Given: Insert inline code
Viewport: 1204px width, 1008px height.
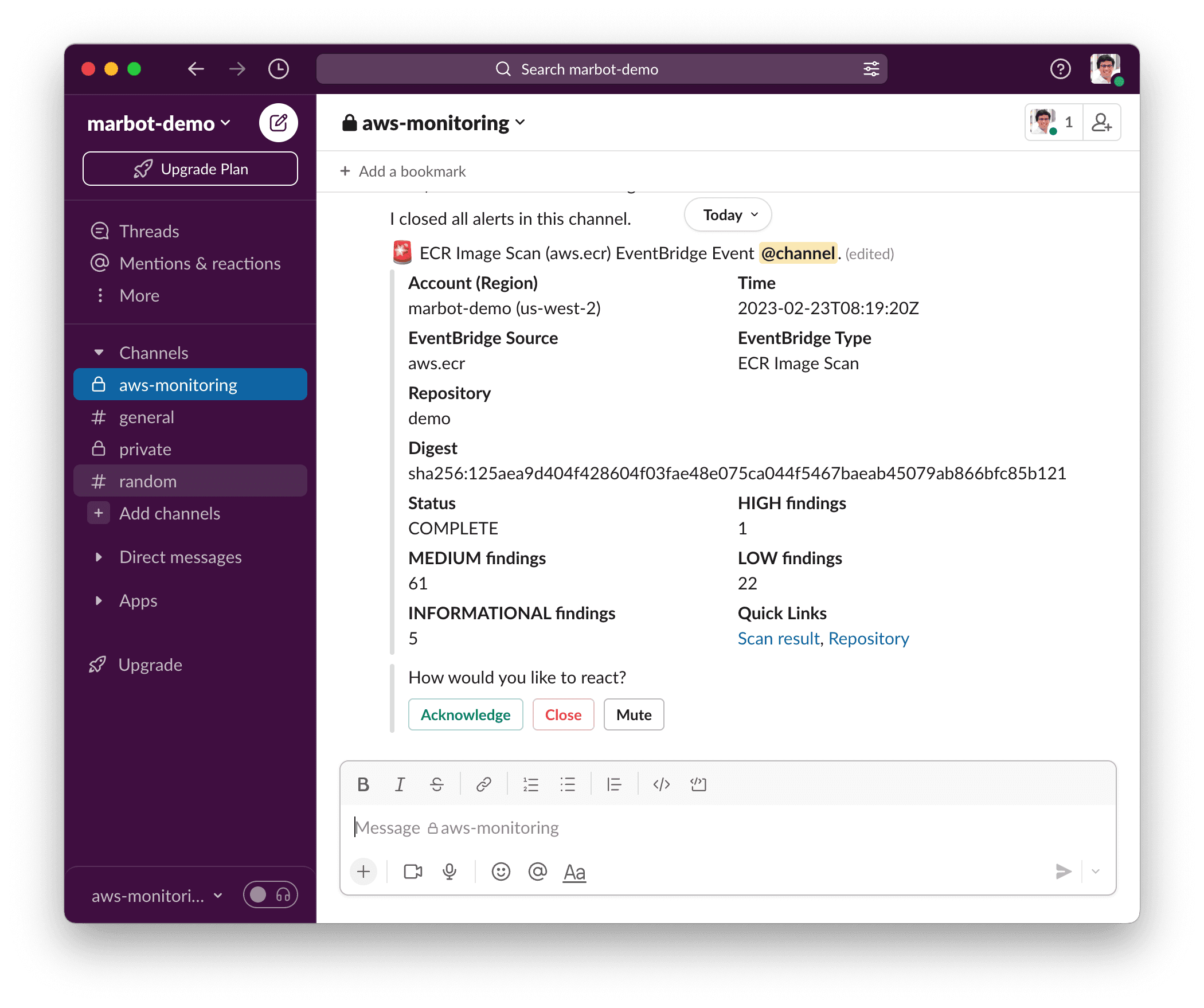Looking at the screenshot, I should coord(662,784).
